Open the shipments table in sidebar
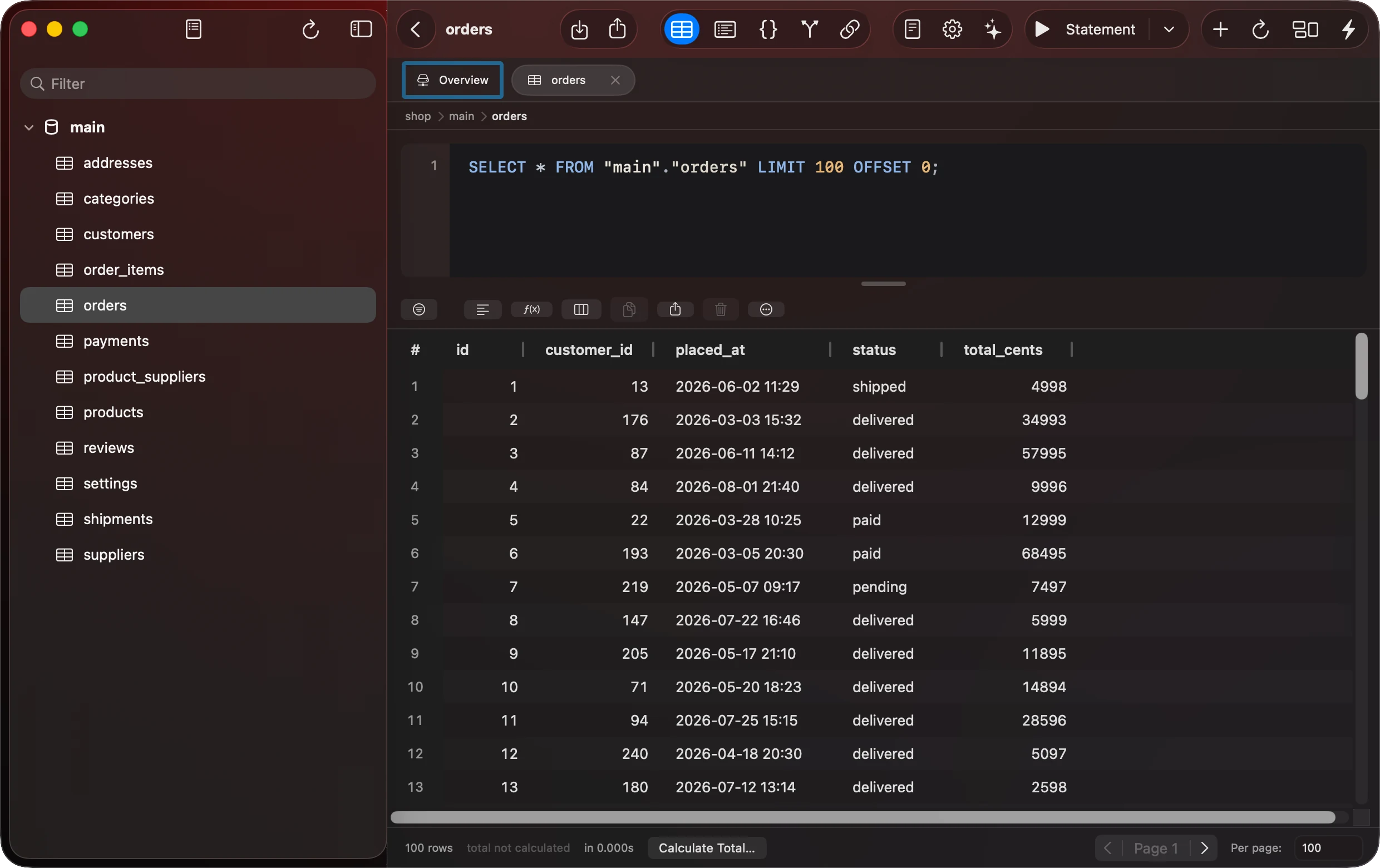 click(198, 519)
